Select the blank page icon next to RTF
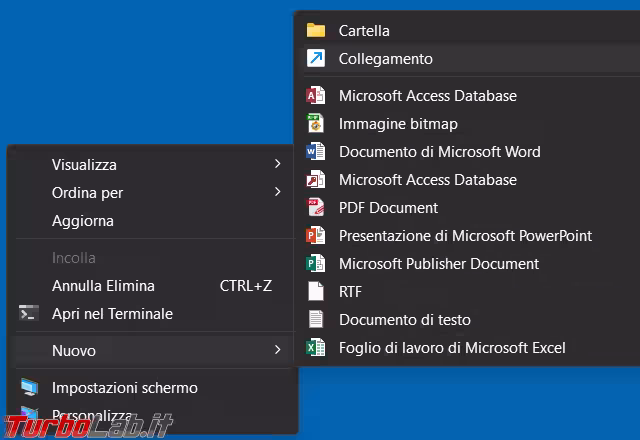 [x=316, y=292]
